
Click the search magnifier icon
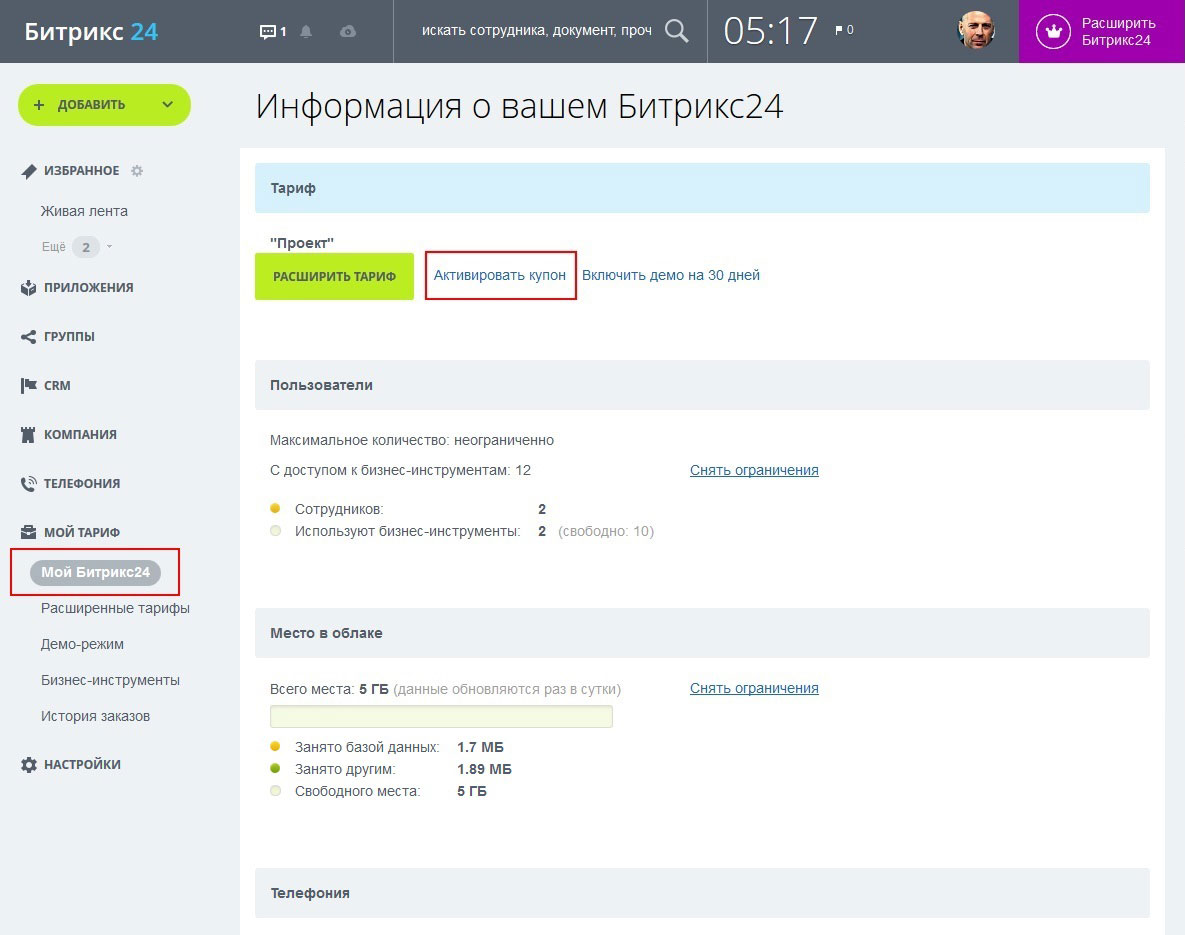[676, 31]
